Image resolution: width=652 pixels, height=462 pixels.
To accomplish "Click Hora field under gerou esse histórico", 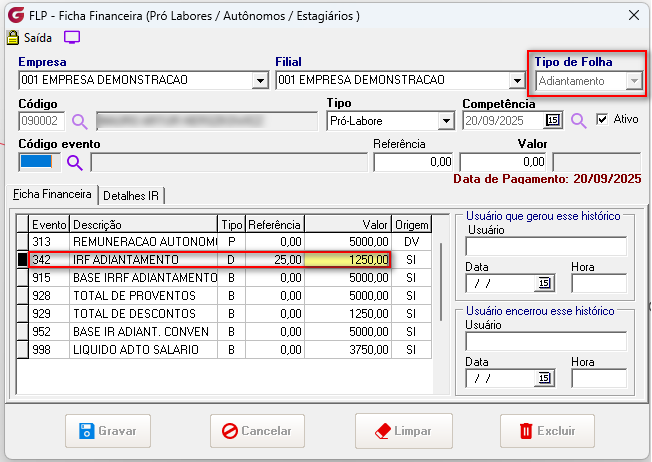I will click(599, 283).
